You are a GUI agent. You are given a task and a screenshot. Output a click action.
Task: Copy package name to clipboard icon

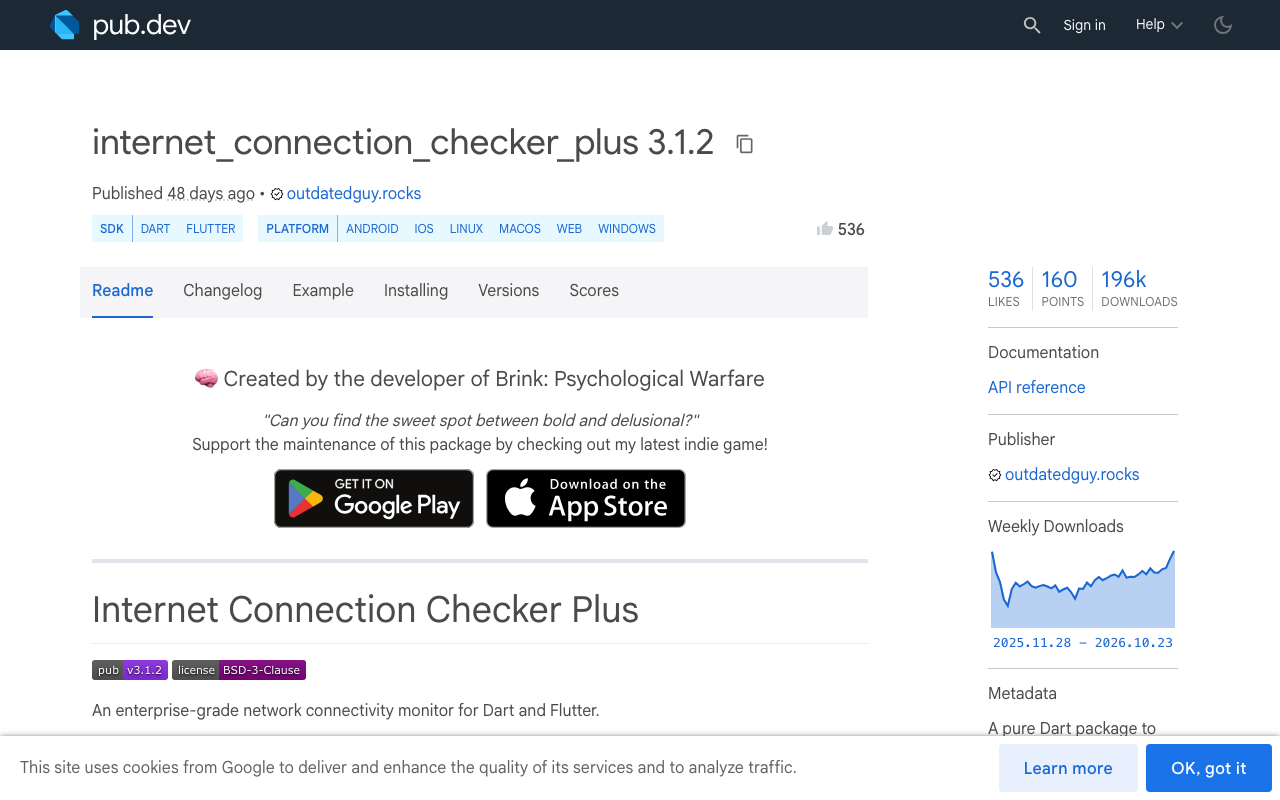click(744, 144)
